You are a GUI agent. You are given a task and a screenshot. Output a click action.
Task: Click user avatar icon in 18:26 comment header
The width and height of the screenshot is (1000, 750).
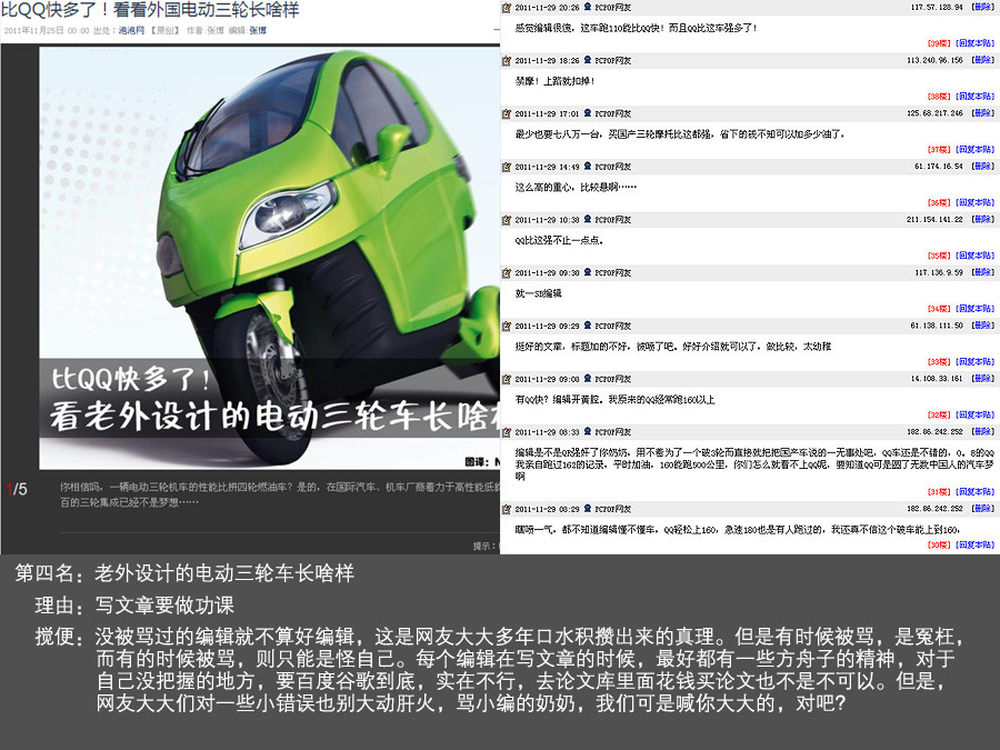click(x=587, y=60)
